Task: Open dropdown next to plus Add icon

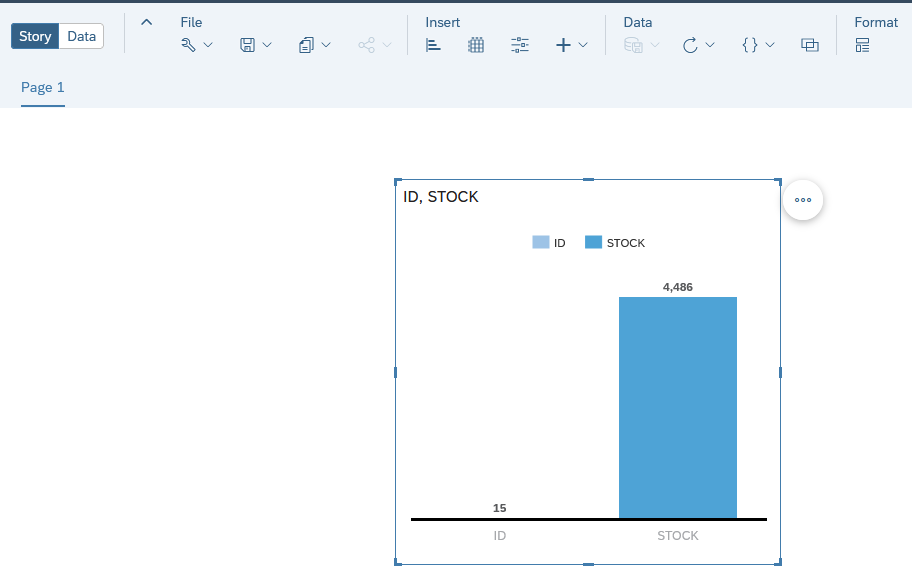Action: tap(583, 45)
